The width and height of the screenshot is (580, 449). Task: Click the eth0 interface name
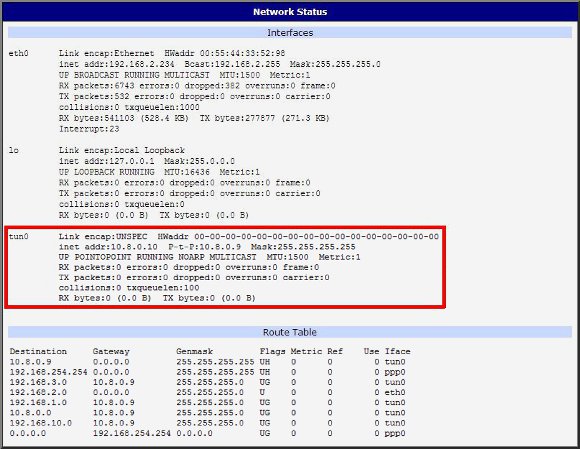click(18, 54)
